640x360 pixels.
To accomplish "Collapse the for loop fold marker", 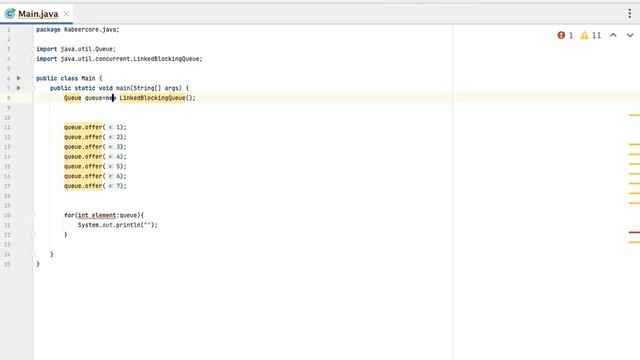I will [x=33, y=215].
